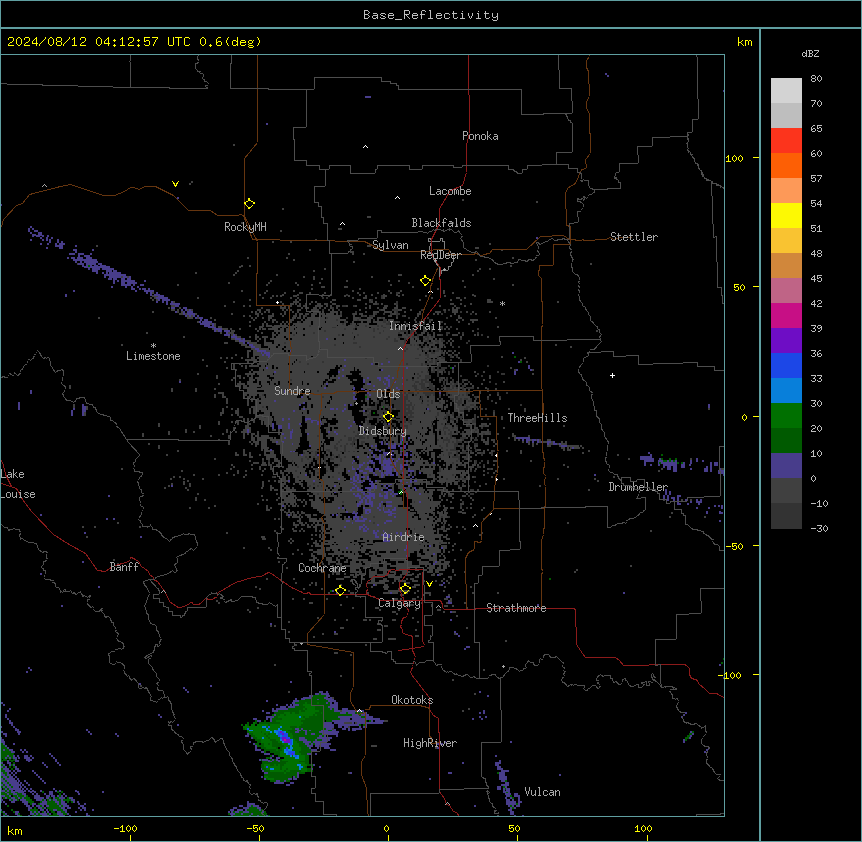Image resolution: width=862 pixels, height=842 pixels.
Task: Select the Lake Louise label
Action: click(x=18, y=484)
